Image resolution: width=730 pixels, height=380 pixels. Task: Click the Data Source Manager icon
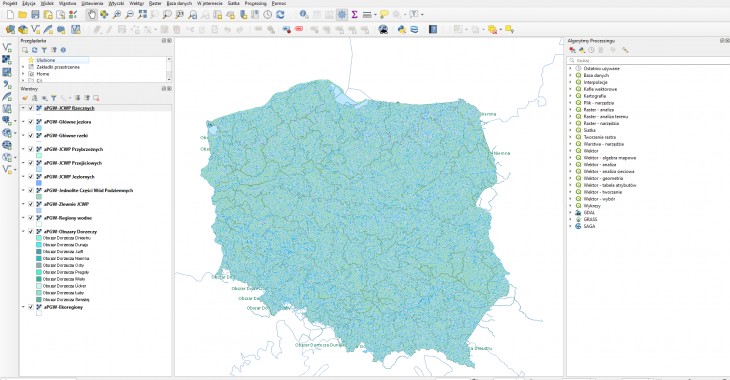pos(10,30)
